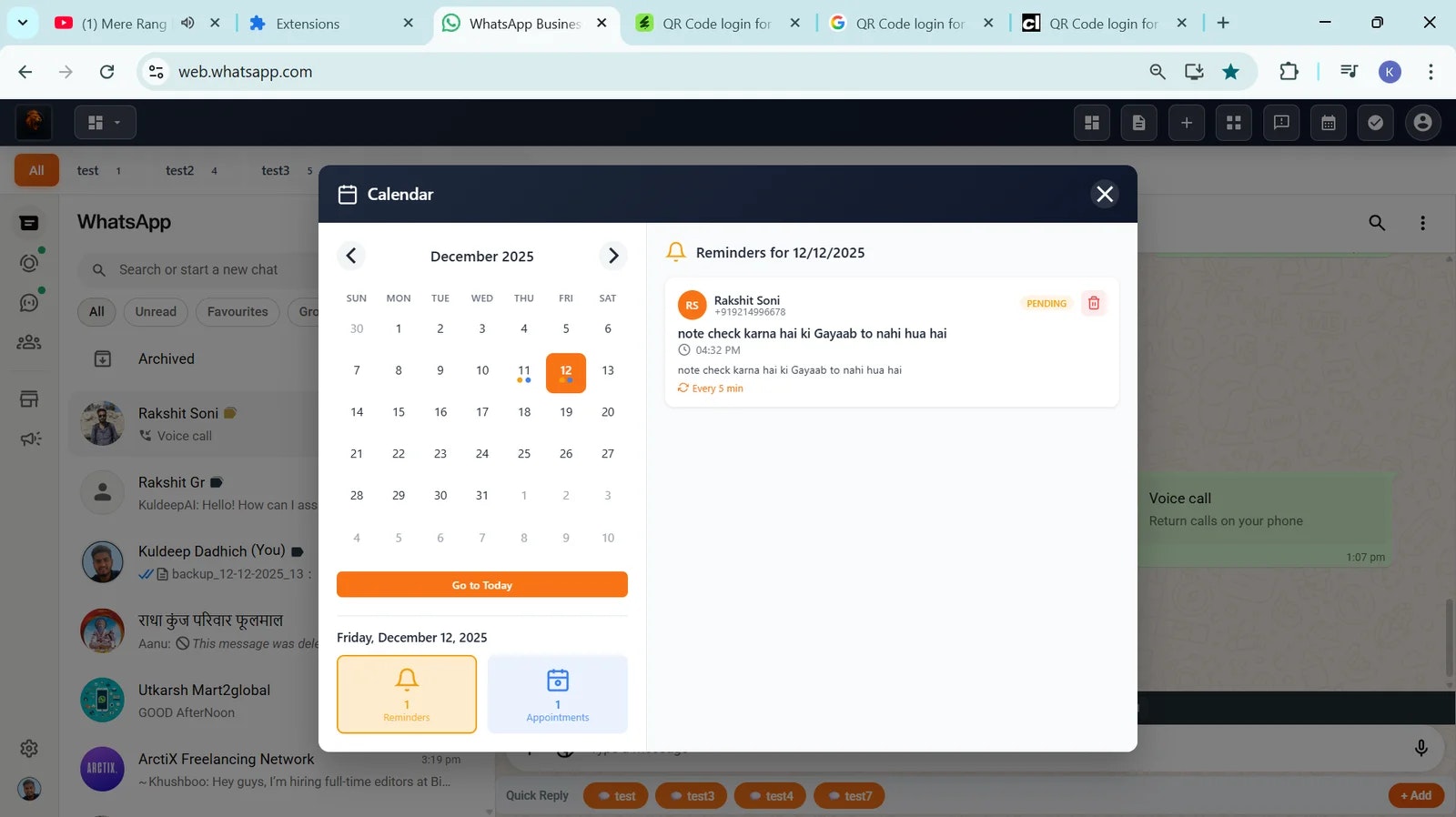Open the calendar icon in toolbar
Image resolution: width=1456 pixels, height=817 pixels.
tap(1329, 122)
